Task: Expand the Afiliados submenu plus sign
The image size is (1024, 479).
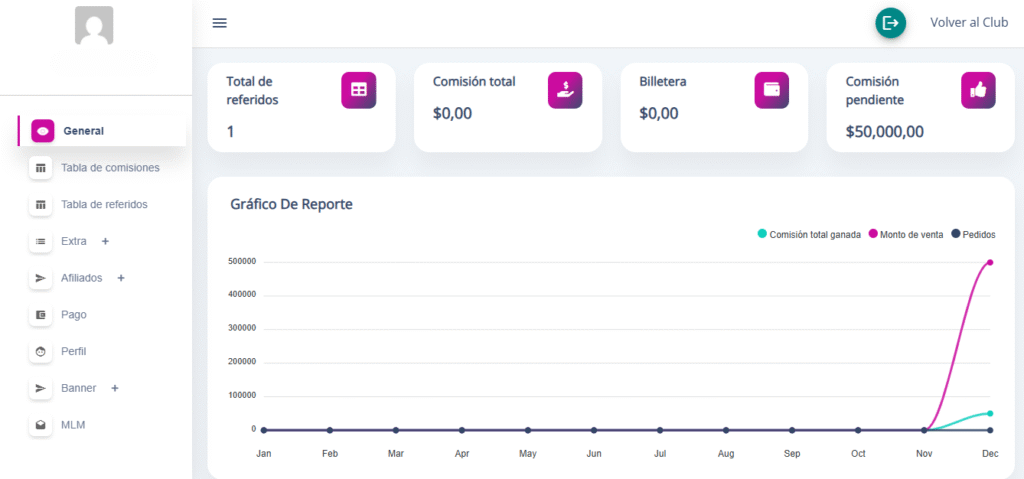Action: [x=121, y=278]
